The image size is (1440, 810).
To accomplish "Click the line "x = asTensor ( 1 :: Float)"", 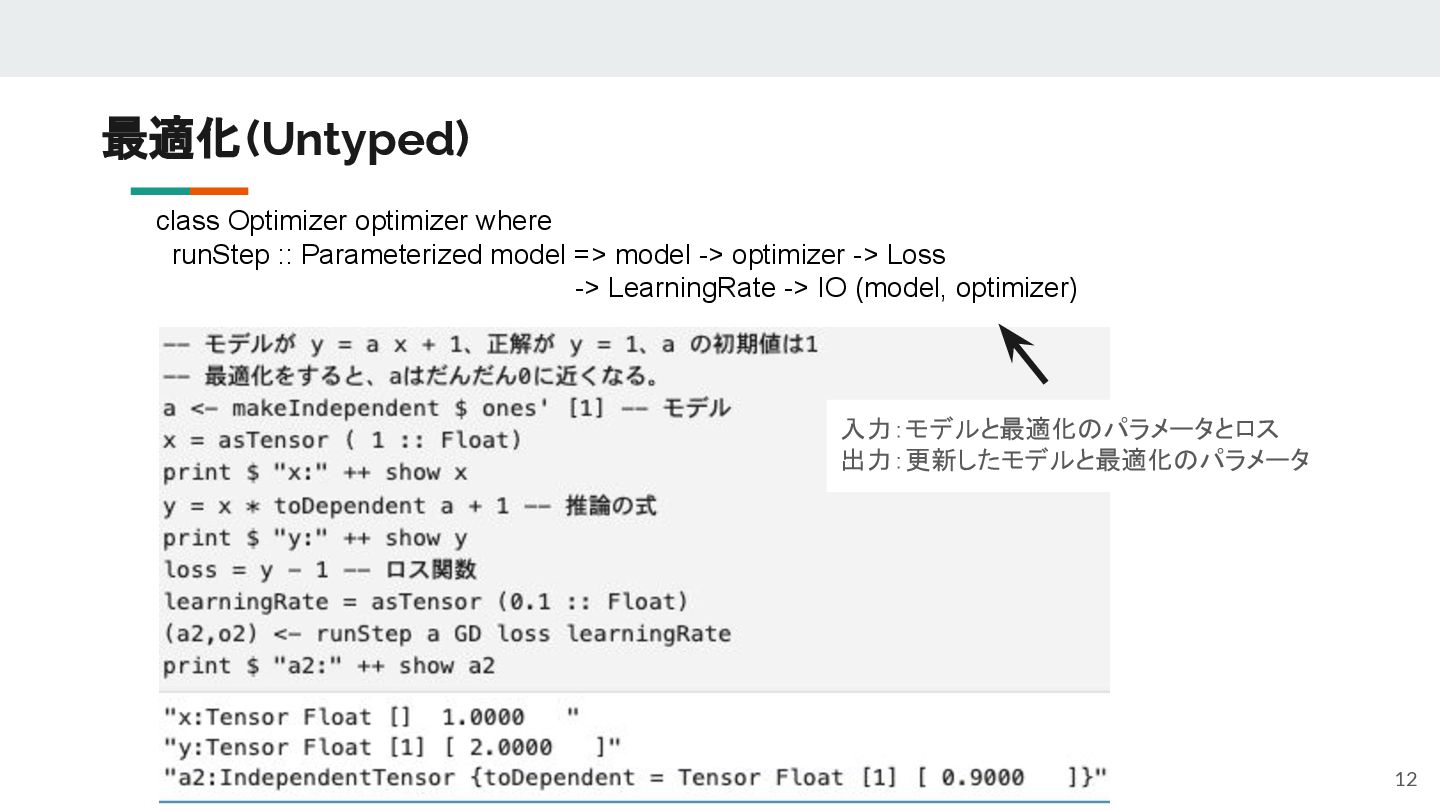I will [342, 441].
